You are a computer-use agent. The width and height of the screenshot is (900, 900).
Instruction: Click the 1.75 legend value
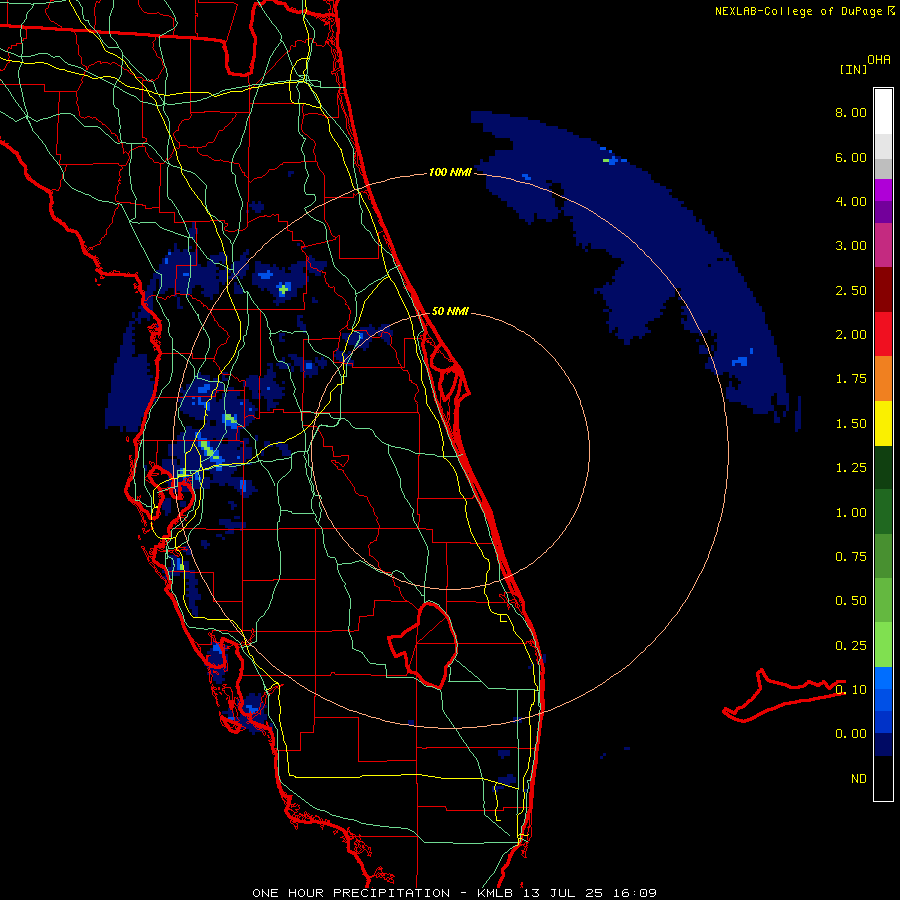pyautogui.click(x=851, y=379)
